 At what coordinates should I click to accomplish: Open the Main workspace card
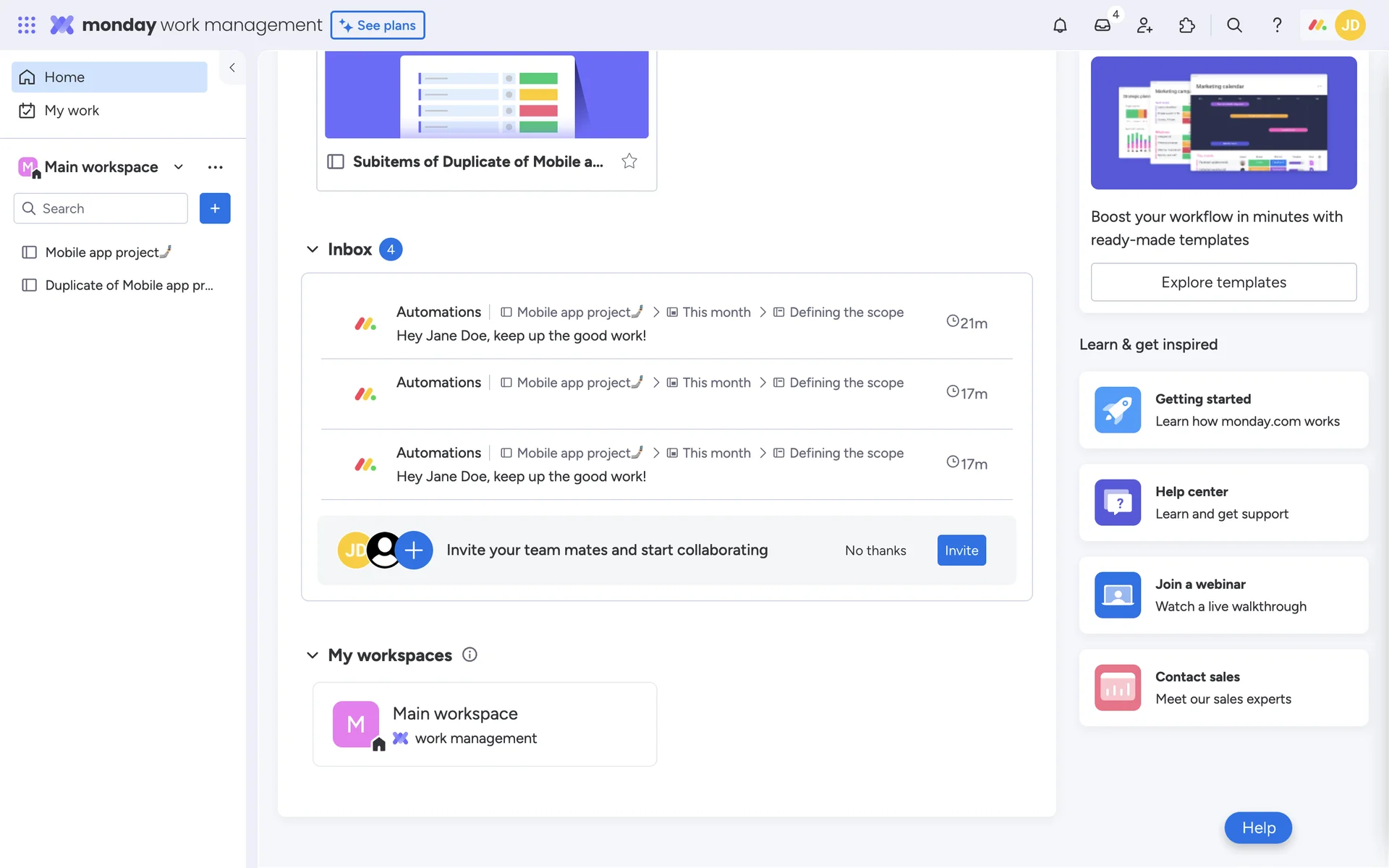485,724
